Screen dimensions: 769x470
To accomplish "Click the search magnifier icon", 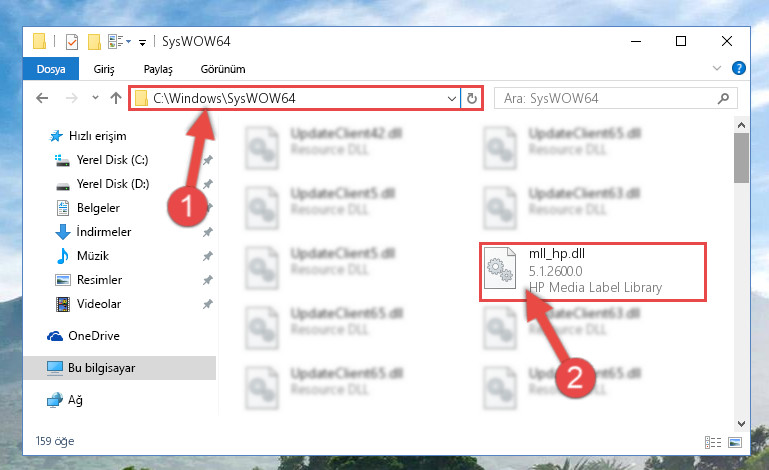I will tap(723, 99).
